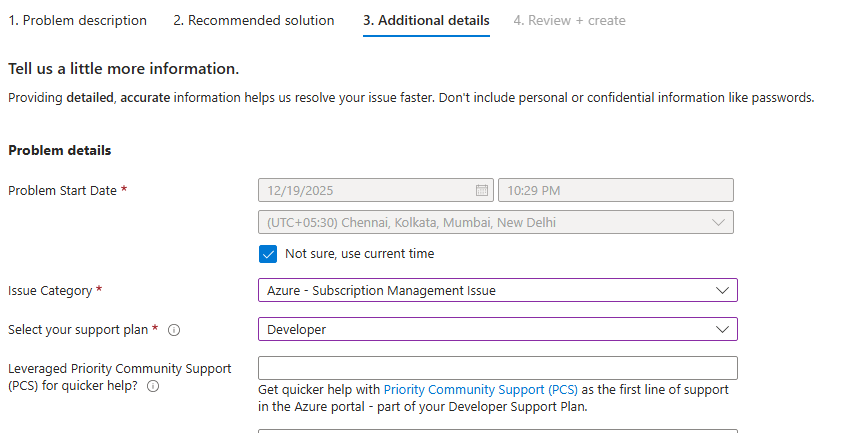Image resolution: width=842 pixels, height=433 pixels.
Task: Click the 10:29 PM time field
Action: point(615,190)
